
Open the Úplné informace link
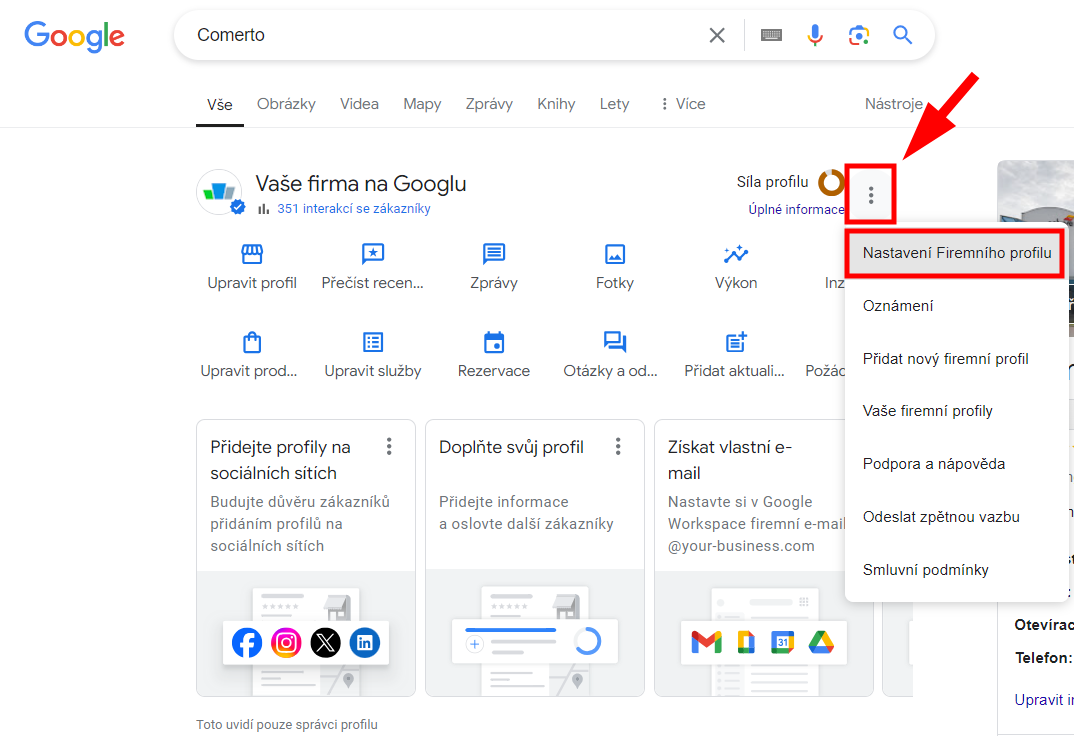pos(796,210)
